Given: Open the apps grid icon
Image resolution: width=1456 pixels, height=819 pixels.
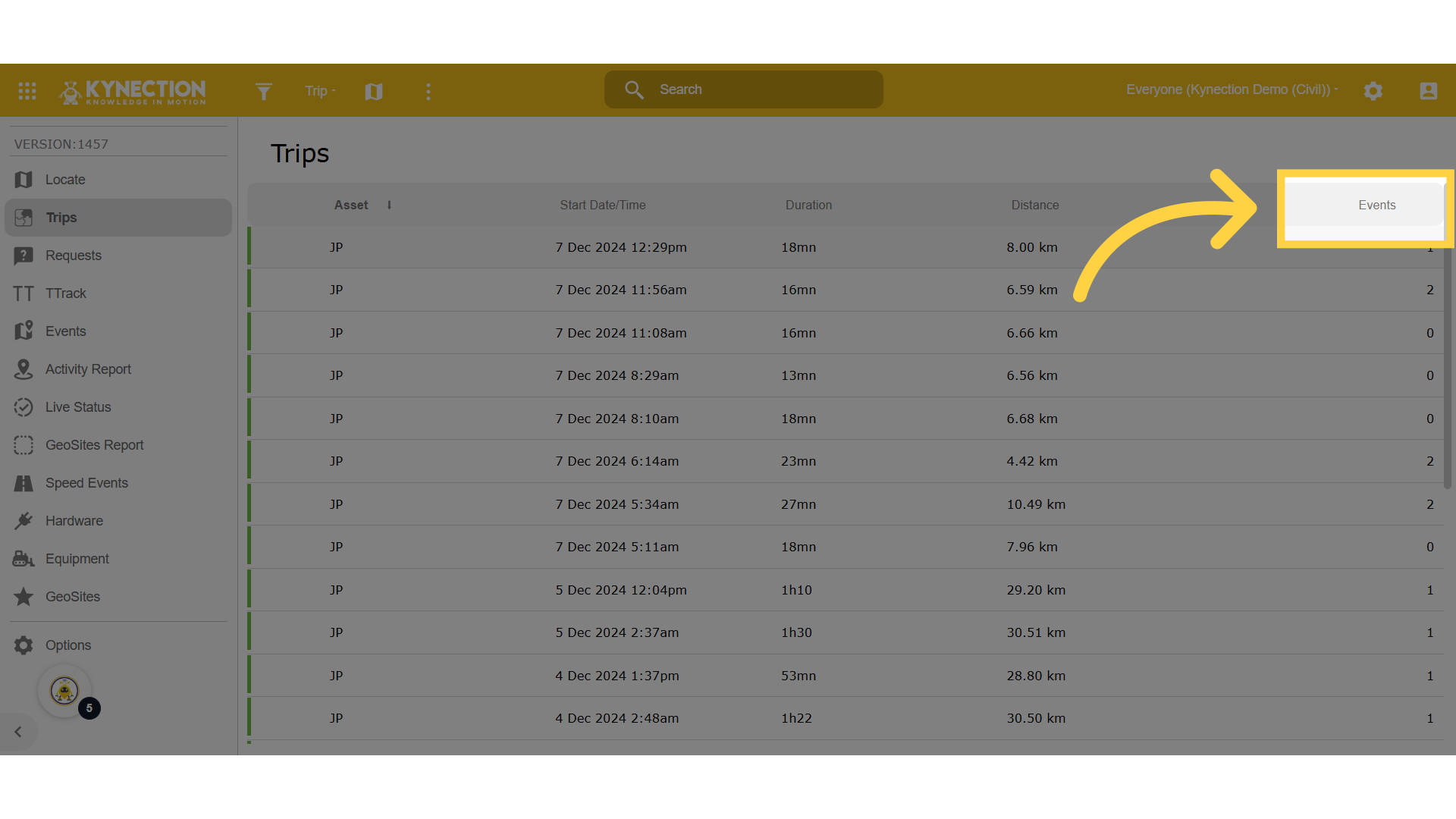Looking at the screenshot, I should pyautogui.click(x=27, y=91).
